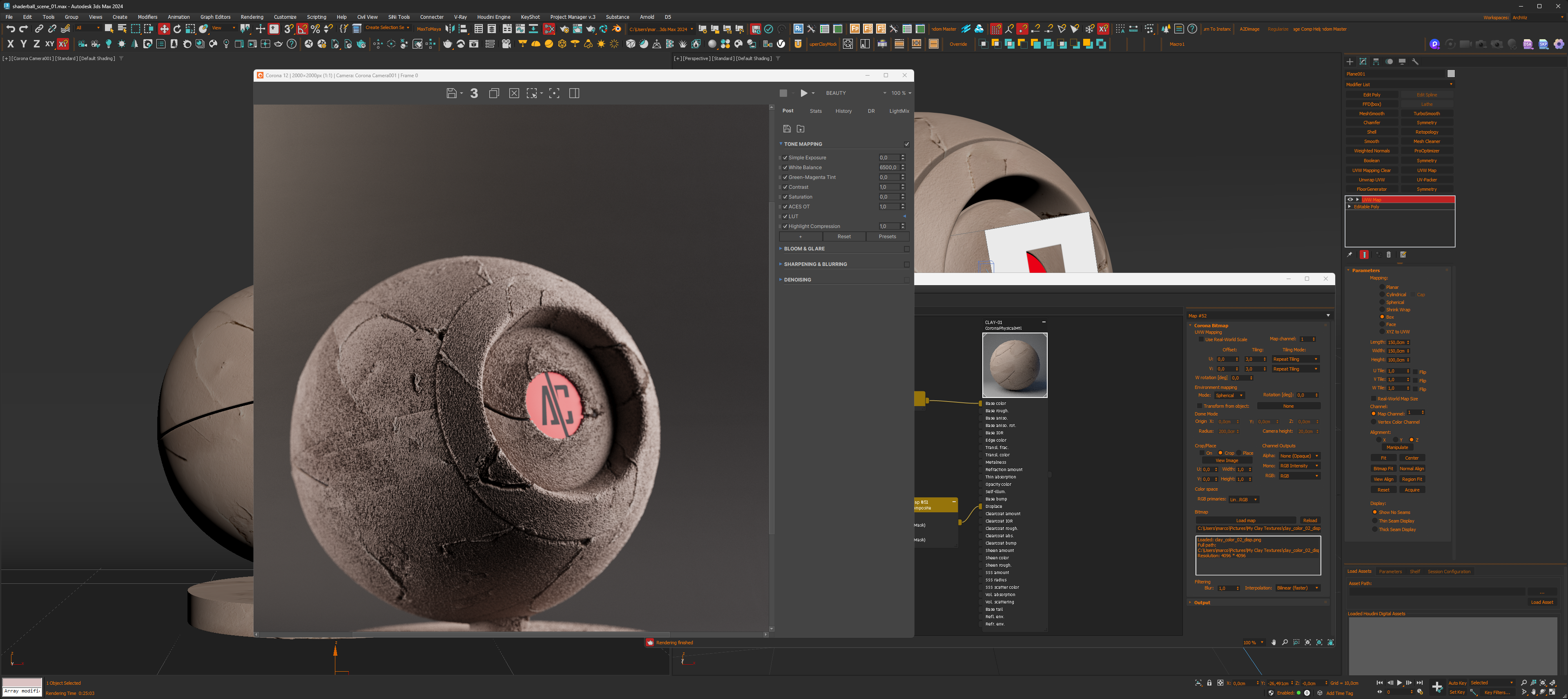Enable Bloom & Glare checkbox
This screenshot has width=1568, height=699.
tap(906, 249)
